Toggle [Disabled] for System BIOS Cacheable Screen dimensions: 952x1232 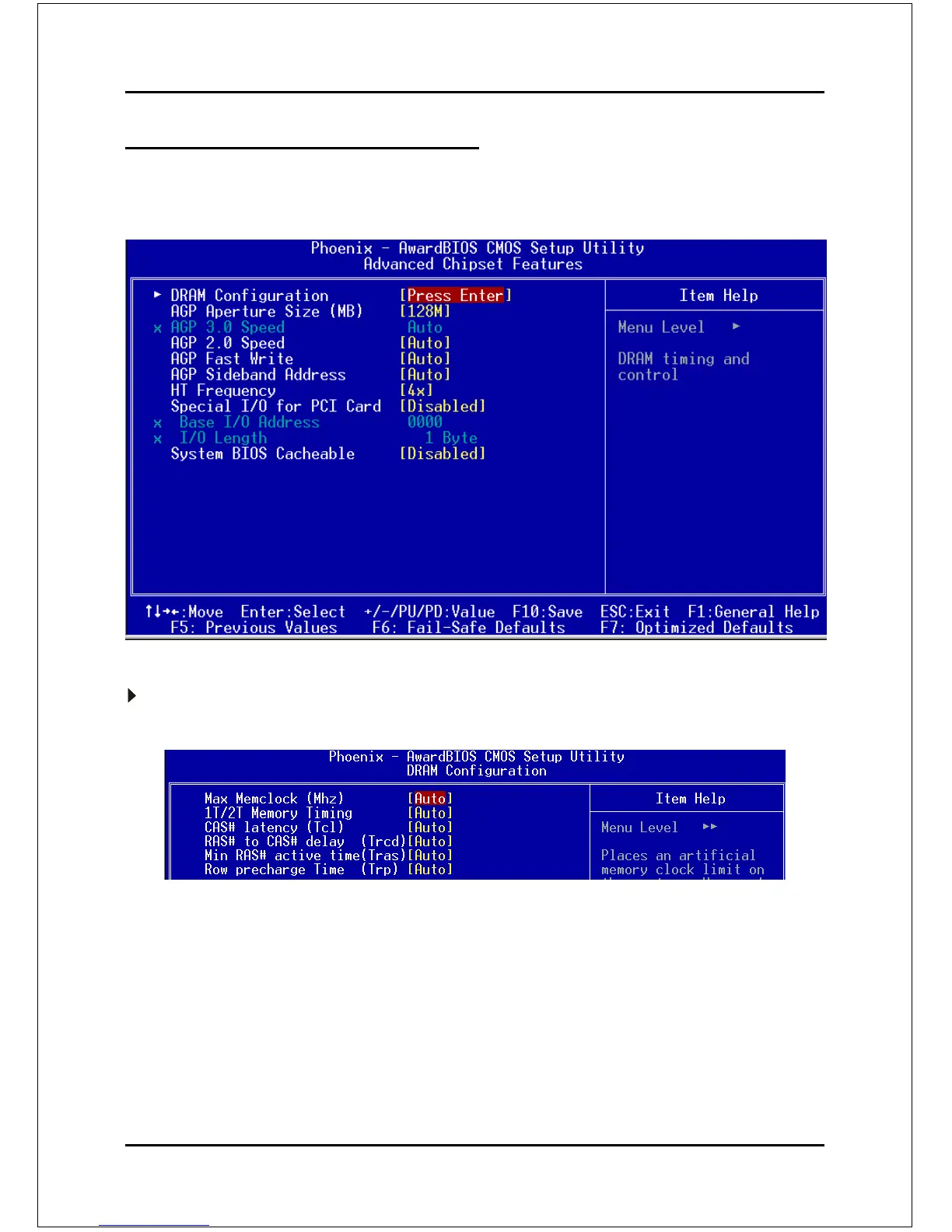pos(443,453)
